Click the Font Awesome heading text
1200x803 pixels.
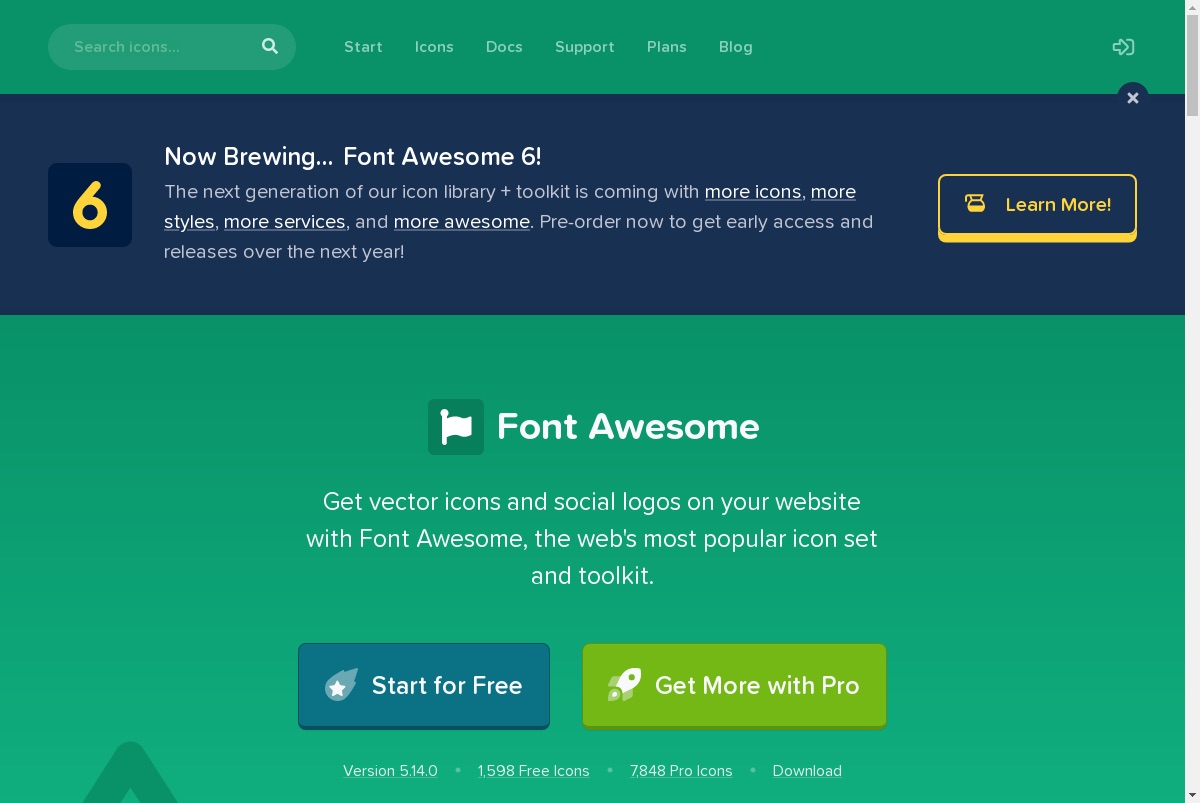628,427
